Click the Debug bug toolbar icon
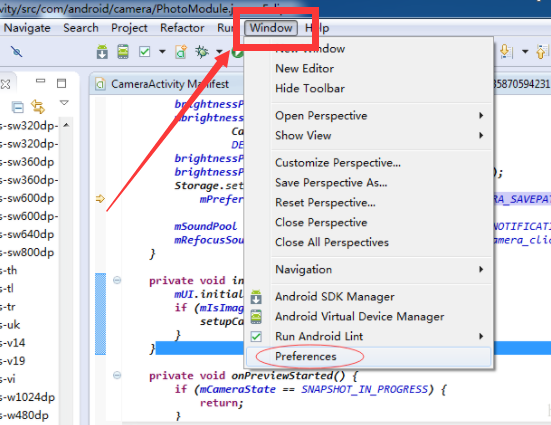The image size is (551, 425). [202, 52]
